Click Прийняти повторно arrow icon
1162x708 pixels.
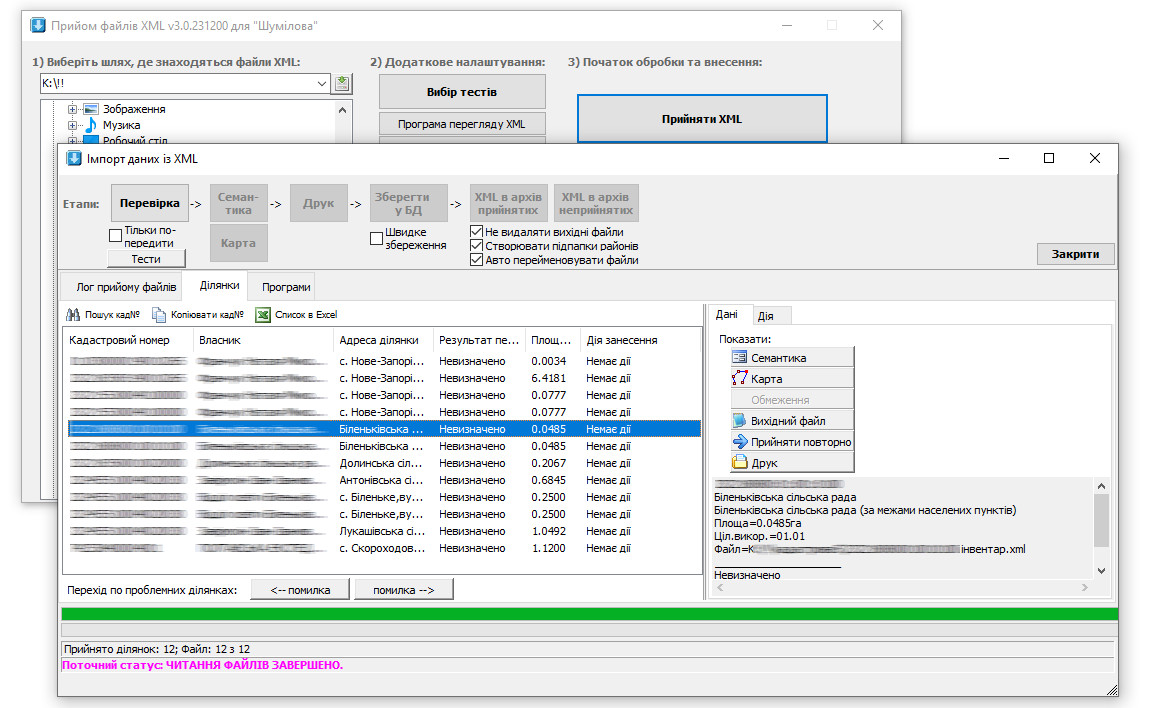(740, 442)
